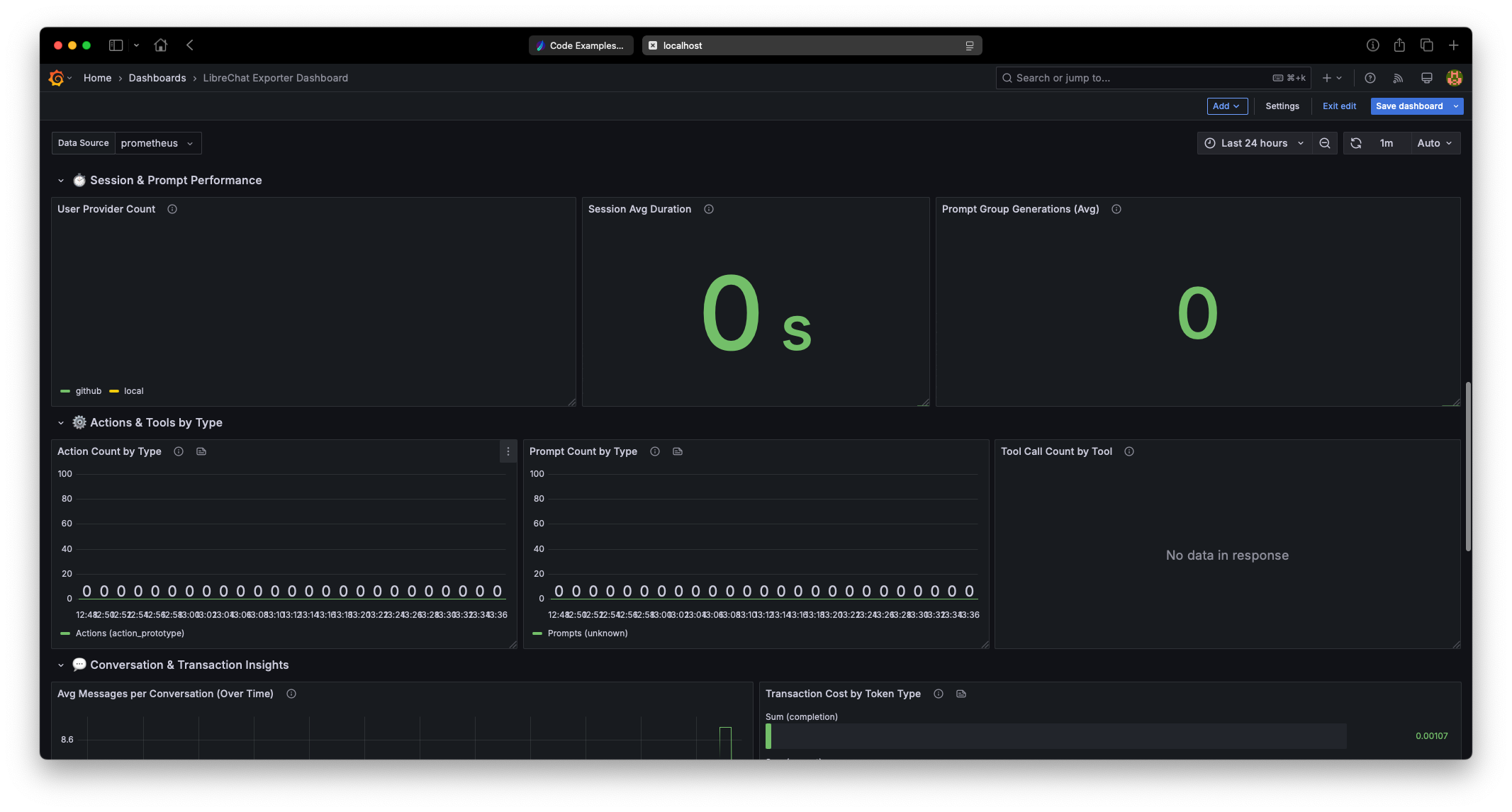The image size is (1512, 812).
Task: Open the reader icon in address bar
Action: pyautogui.click(x=970, y=45)
